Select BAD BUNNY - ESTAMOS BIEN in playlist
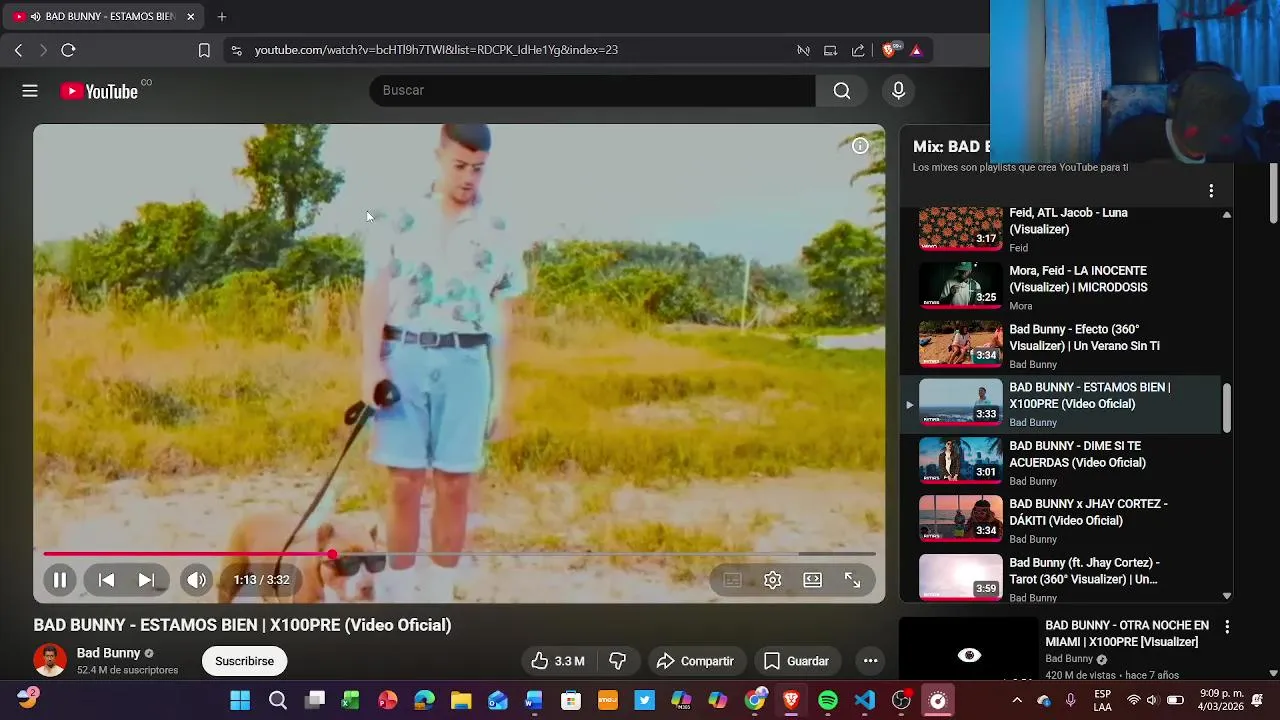1280x720 pixels. coord(1062,404)
